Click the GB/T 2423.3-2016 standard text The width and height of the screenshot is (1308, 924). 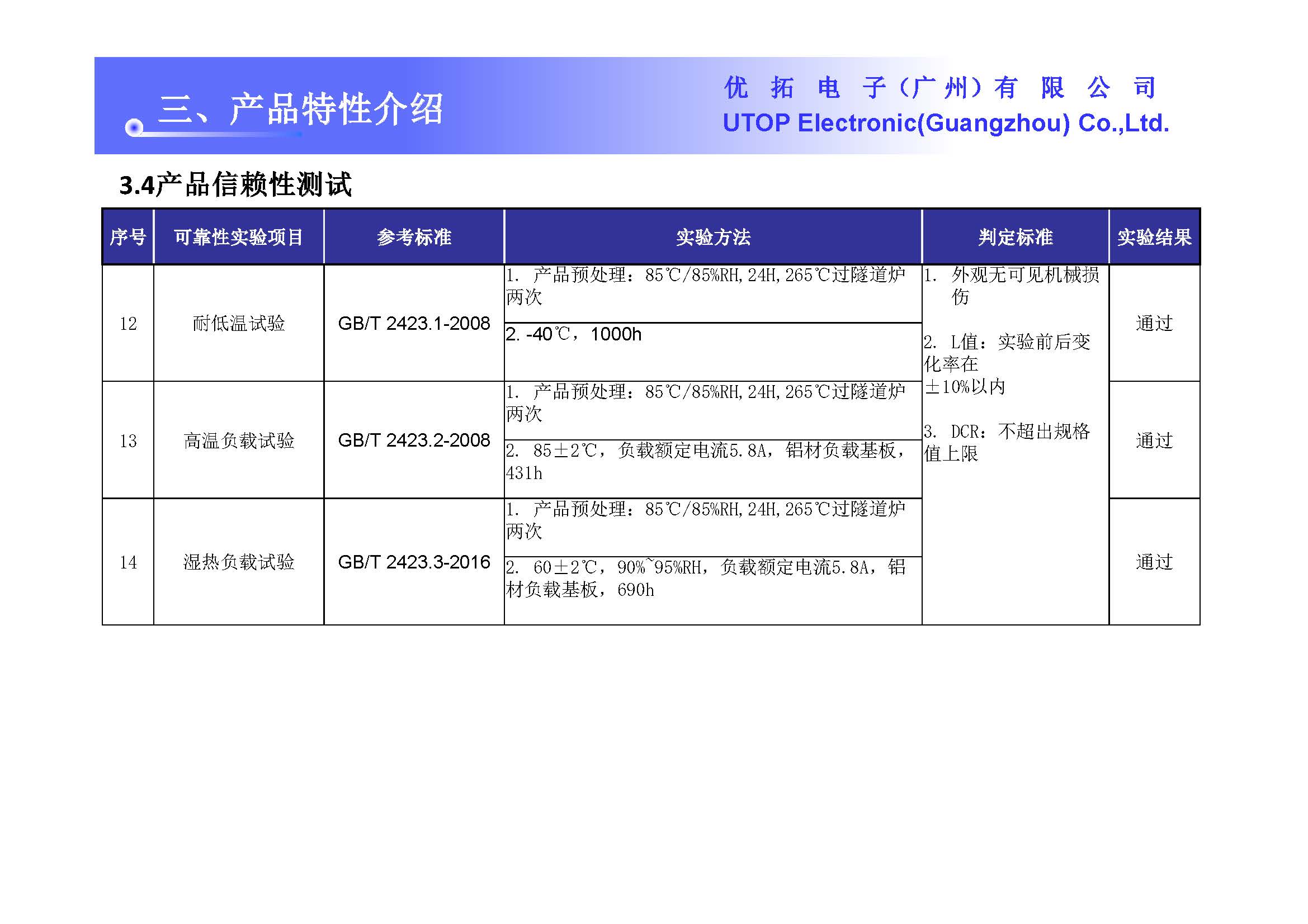tap(414, 562)
